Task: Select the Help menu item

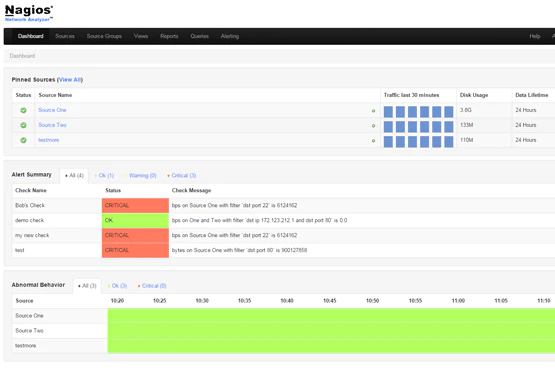Action: coord(534,36)
